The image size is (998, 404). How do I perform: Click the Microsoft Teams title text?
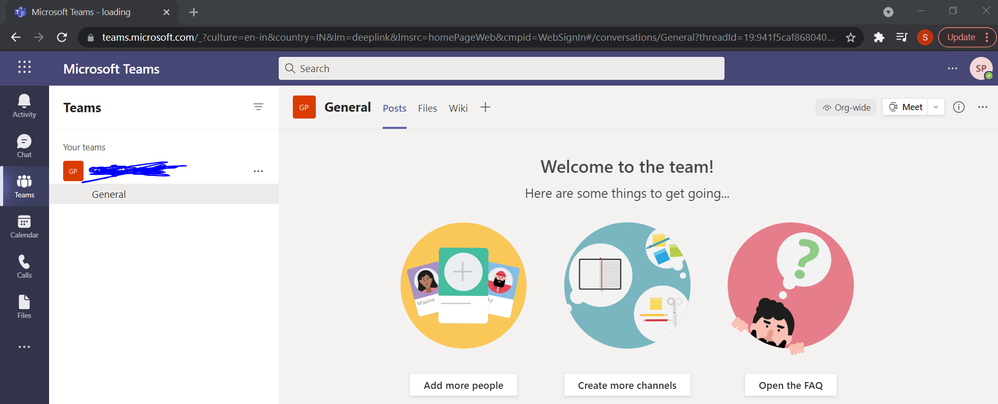pos(111,69)
